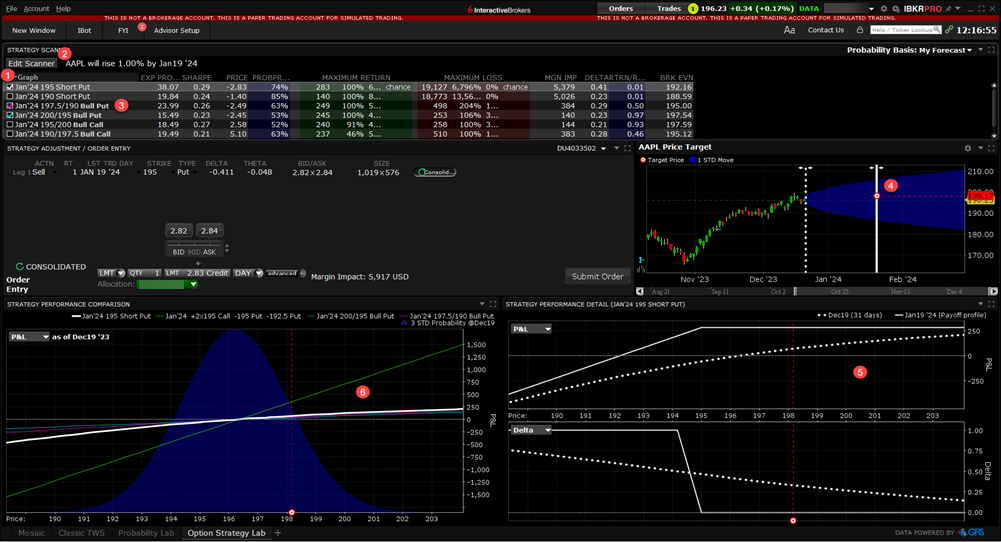Open the Account menu
1001x542 pixels.
pyautogui.click(x=36, y=9)
